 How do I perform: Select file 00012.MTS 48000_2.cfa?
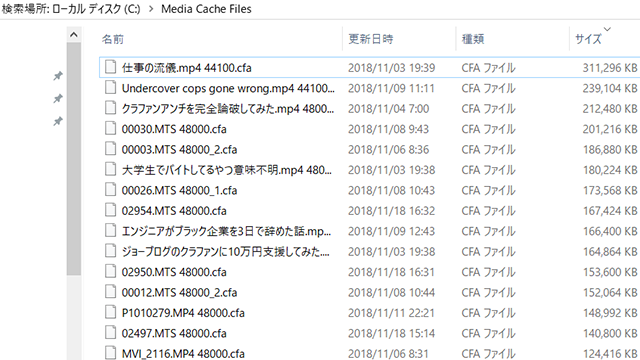click(x=179, y=292)
